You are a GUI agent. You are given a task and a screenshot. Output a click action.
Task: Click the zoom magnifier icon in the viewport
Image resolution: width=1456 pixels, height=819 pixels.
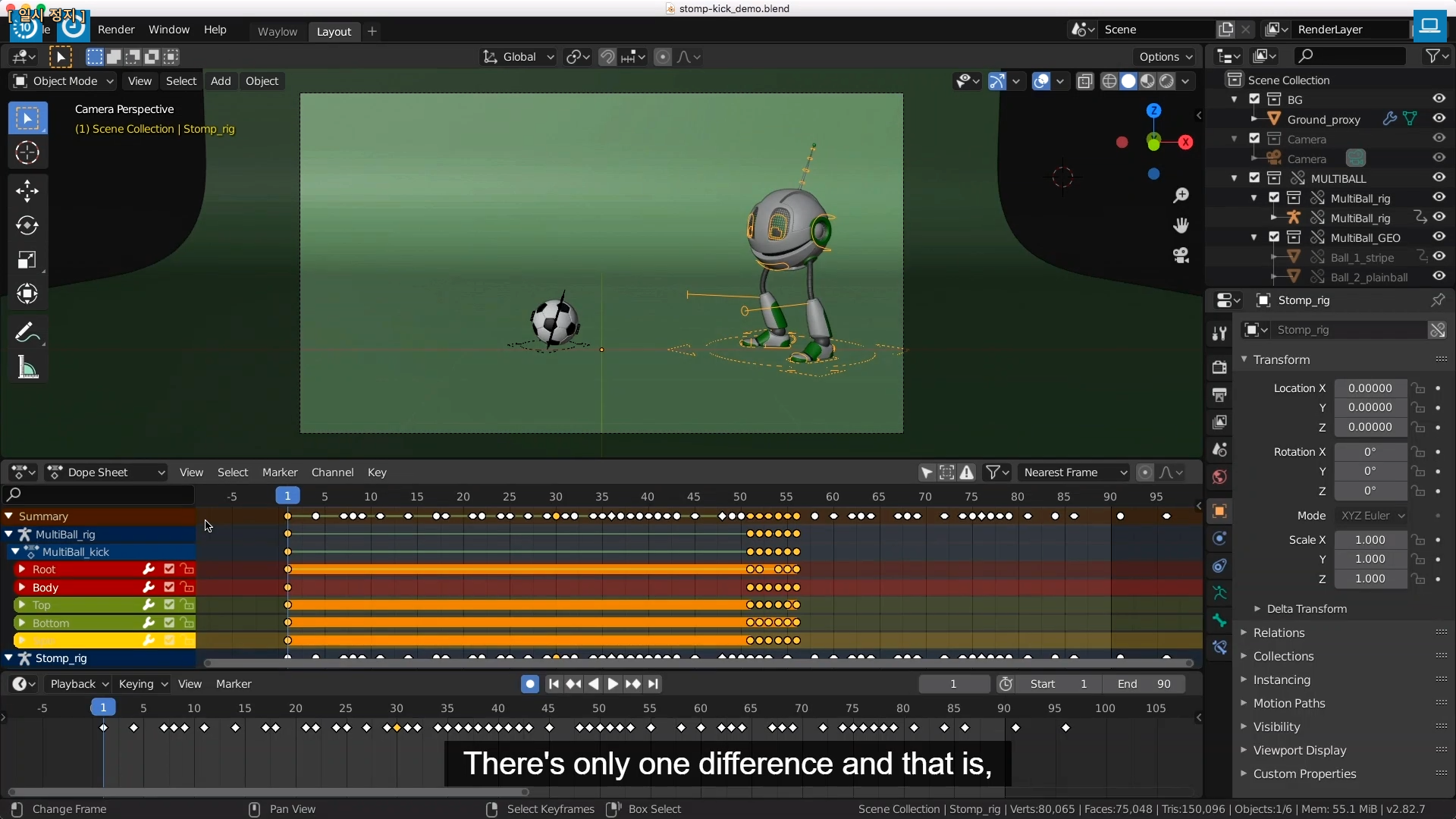[x=1181, y=196]
